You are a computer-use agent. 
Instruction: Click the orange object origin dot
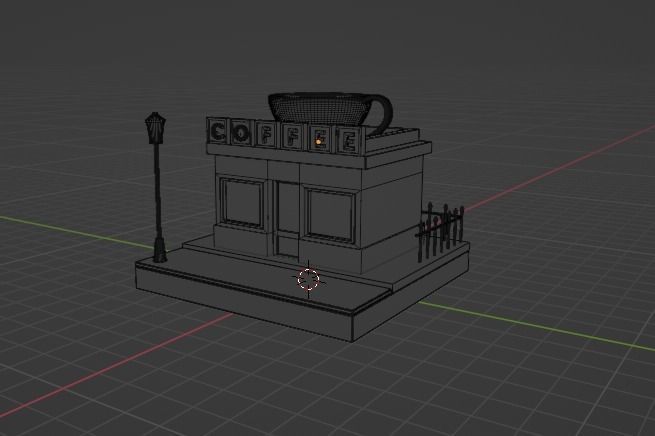point(318,142)
